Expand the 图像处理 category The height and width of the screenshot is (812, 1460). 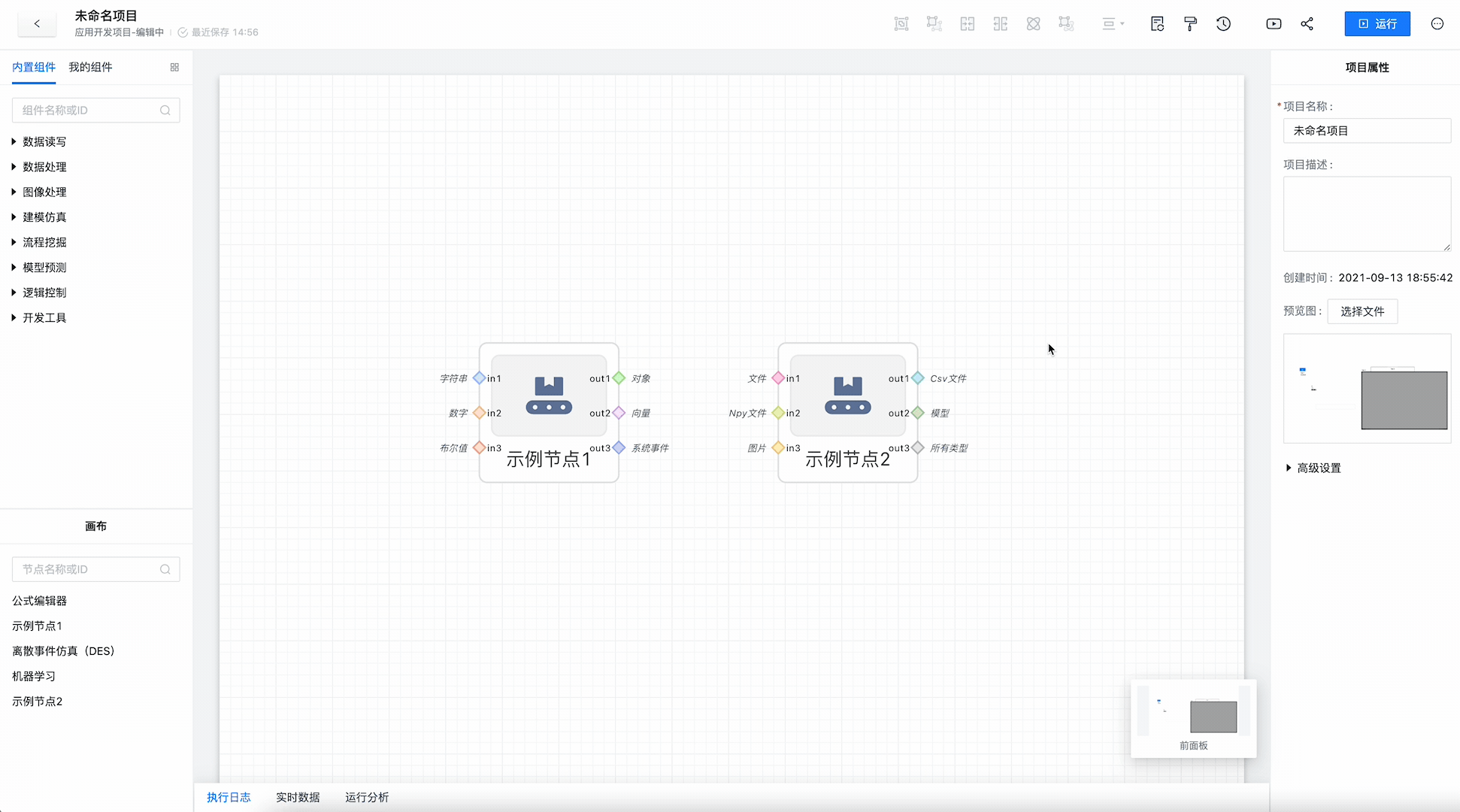pos(44,192)
